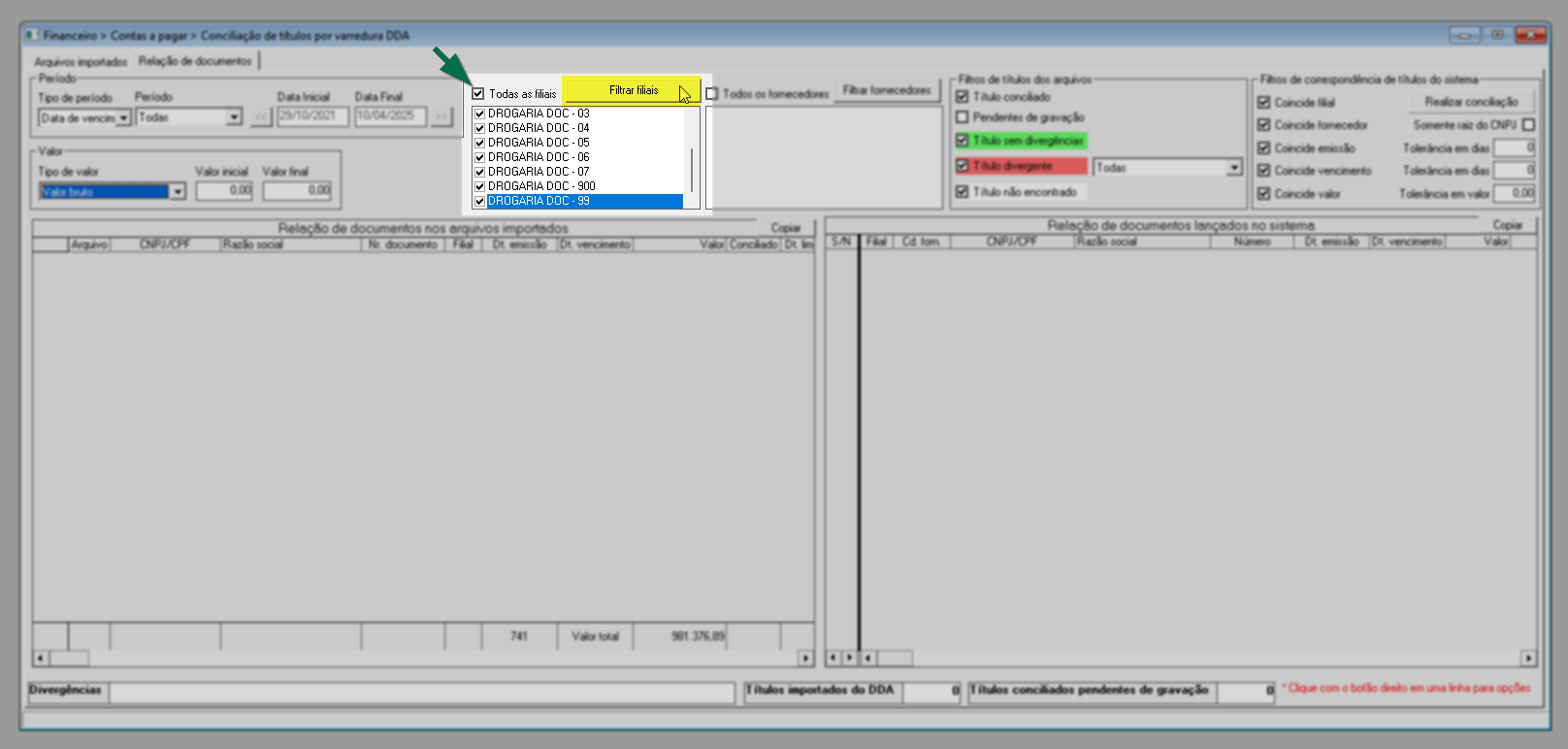Enable Todos os fornecedores checkbox
Screen dimensions: 1568x749
coord(712,94)
